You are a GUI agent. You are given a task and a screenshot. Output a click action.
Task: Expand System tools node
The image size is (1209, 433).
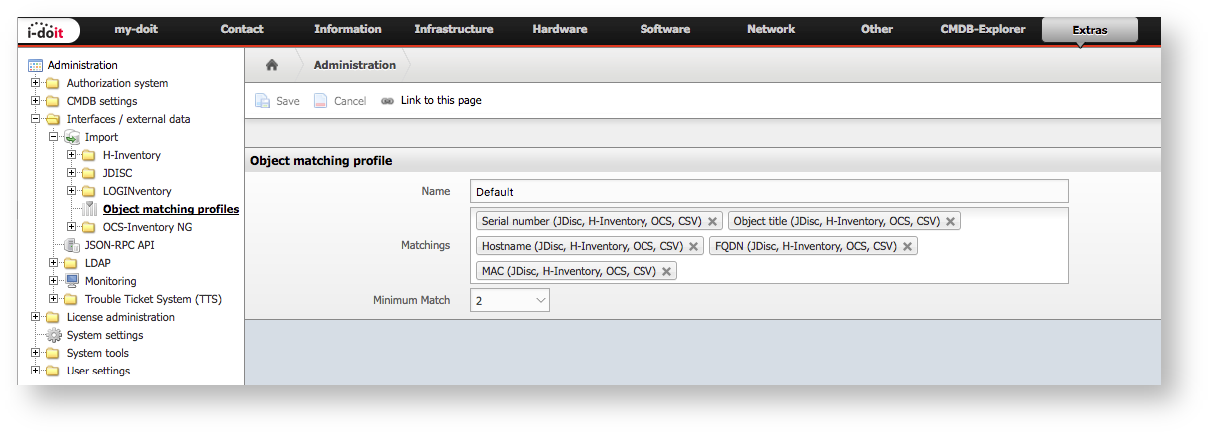(36, 353)
